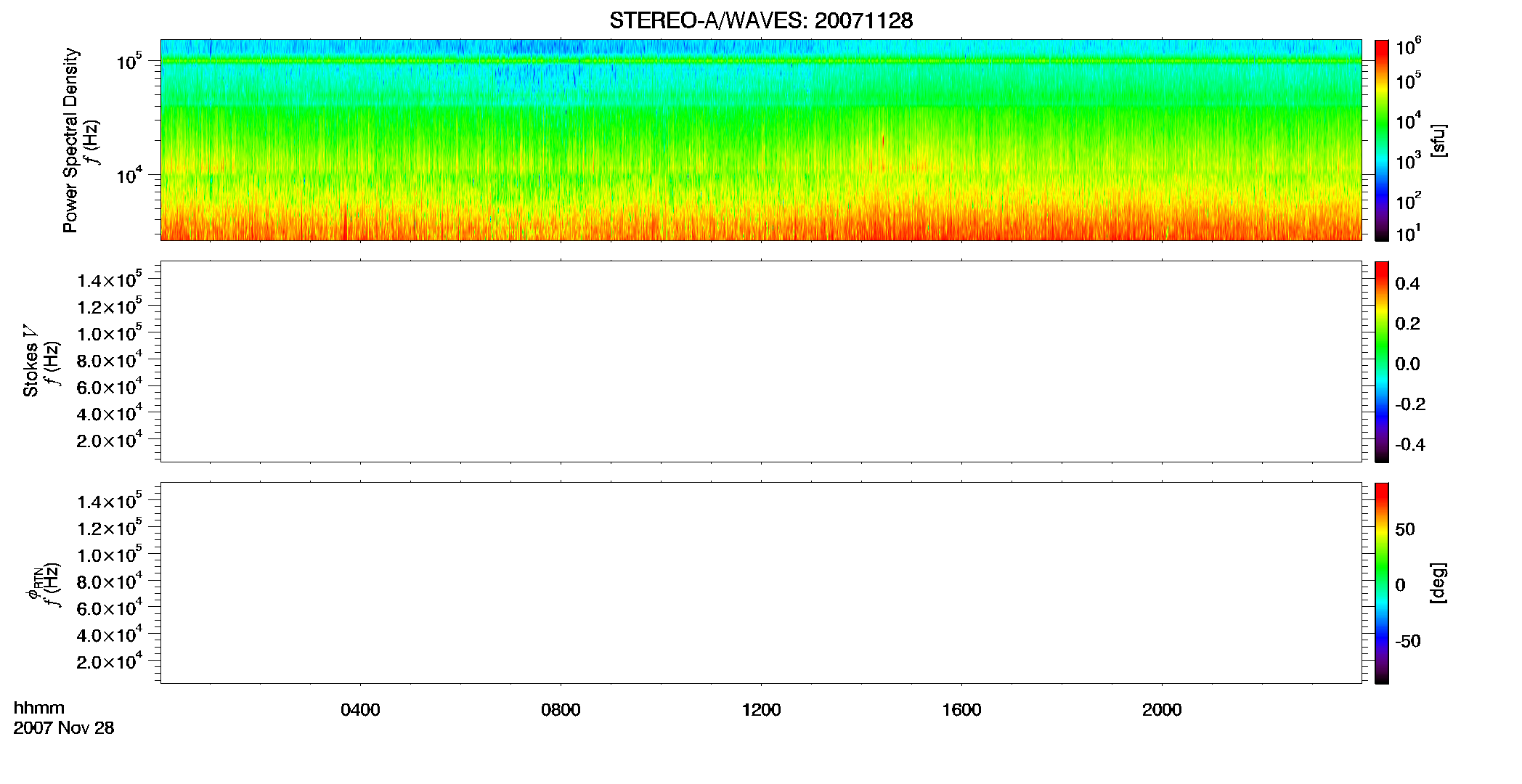The image size is (1522, 784).
Task: Select the 0400 time axis label
Action: (360, 710)
